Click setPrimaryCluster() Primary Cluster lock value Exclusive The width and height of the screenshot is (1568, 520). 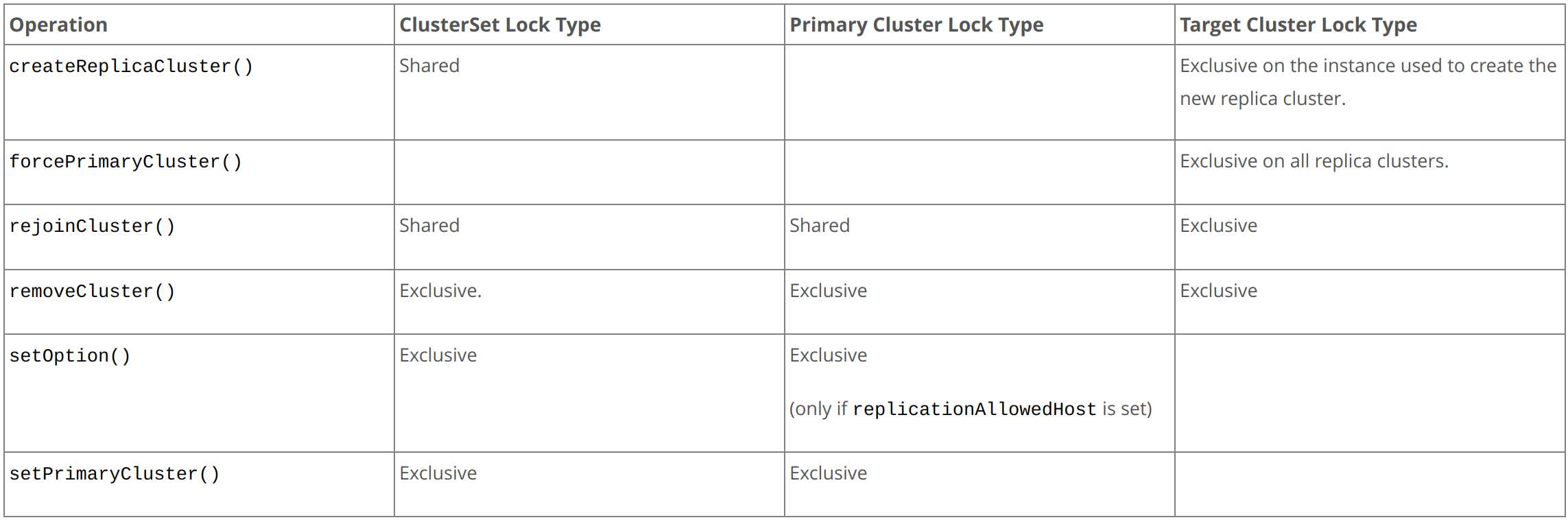coord(828,473)
